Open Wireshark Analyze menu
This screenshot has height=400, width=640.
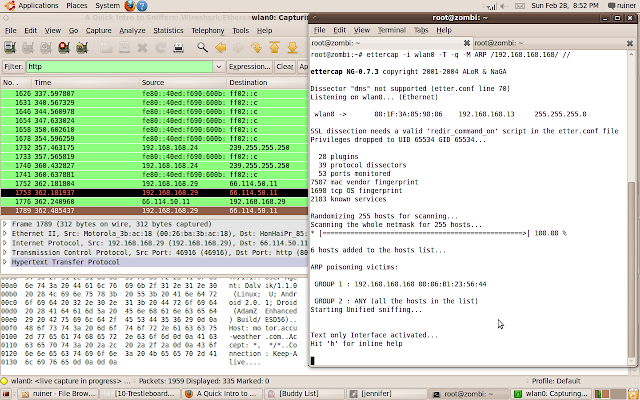pos(132,31)
